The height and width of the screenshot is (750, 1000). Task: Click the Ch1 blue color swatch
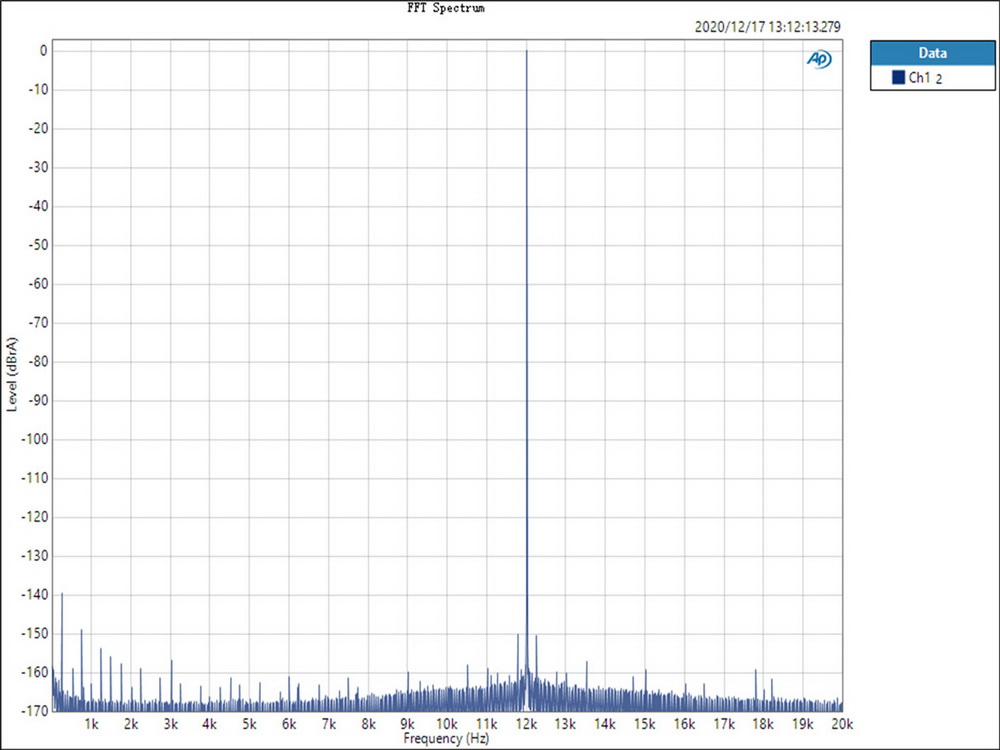(897, 78)
